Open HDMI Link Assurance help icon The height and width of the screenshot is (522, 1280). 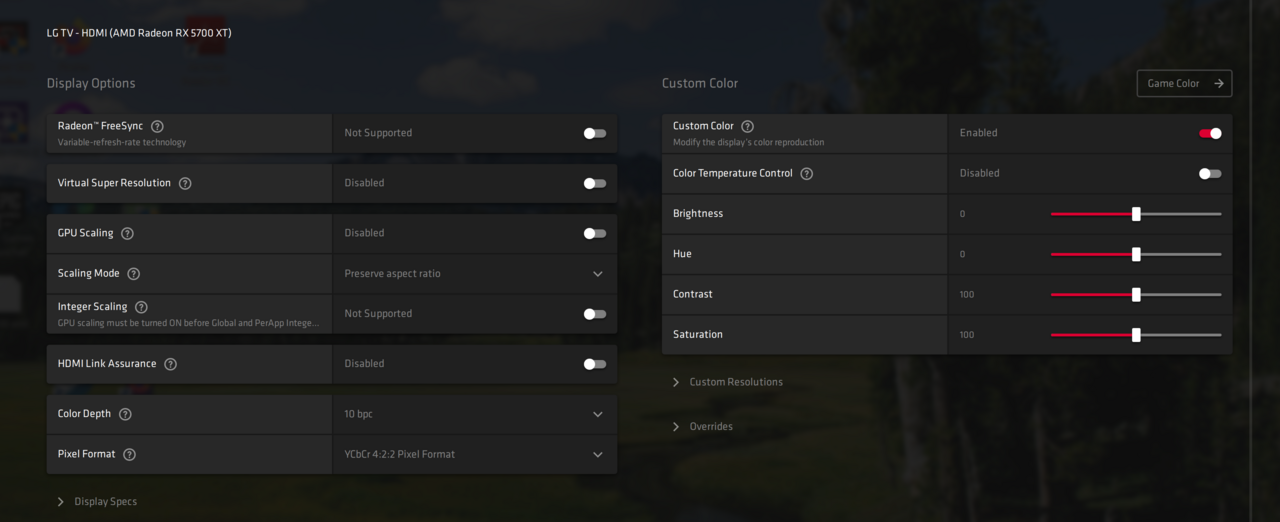click(x=170, y=364)
